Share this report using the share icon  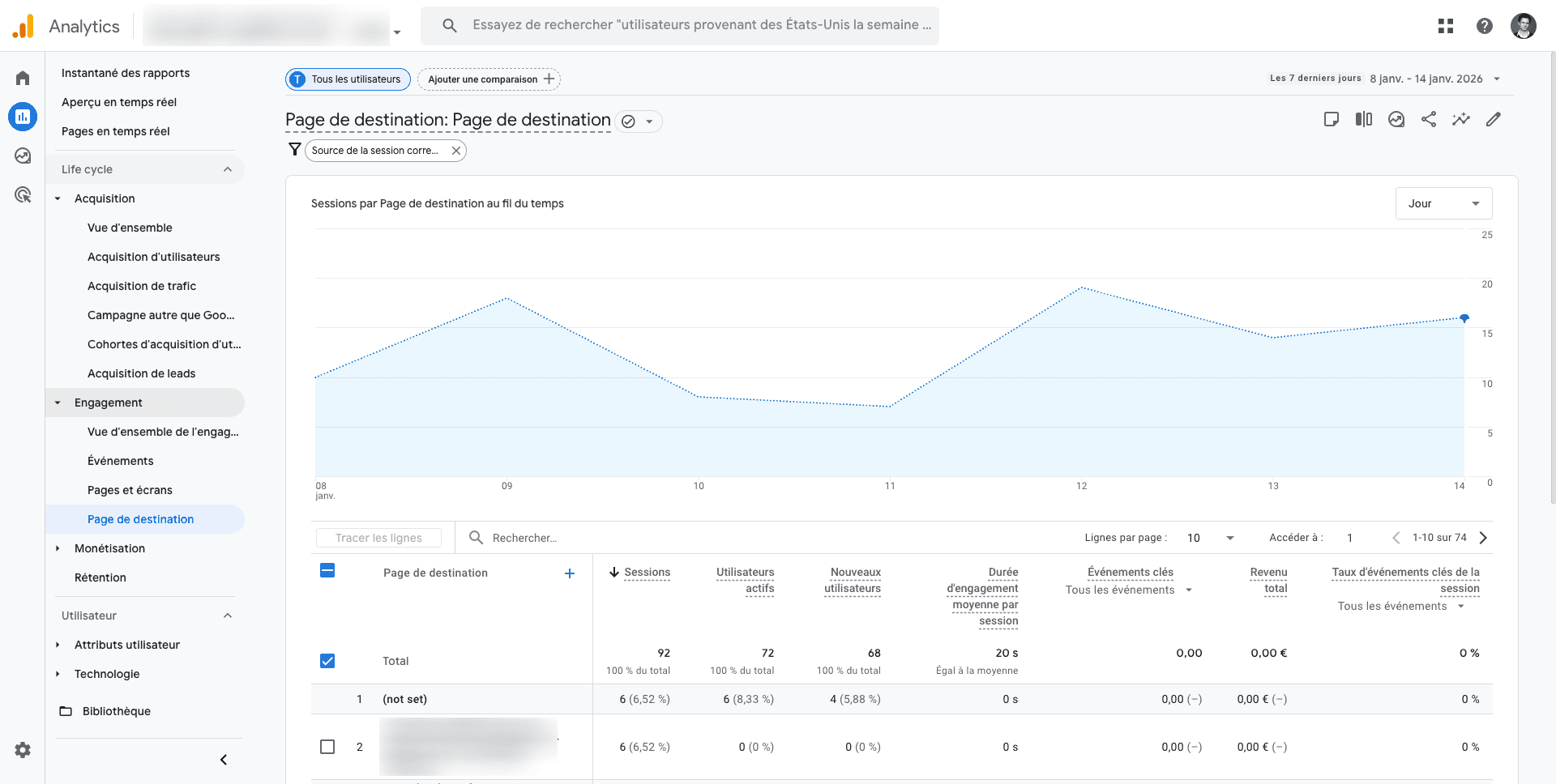click(1429, 119)
